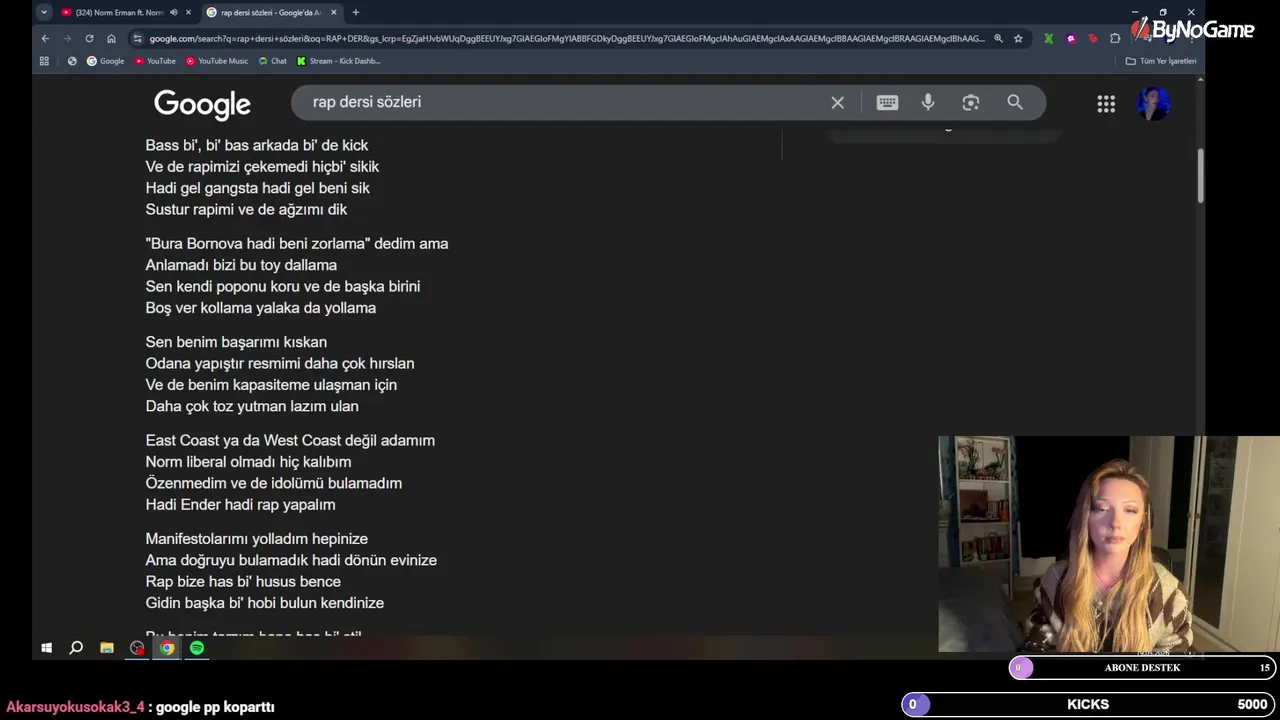Open the on-screen keyboard input tool

tap(887, 102)
